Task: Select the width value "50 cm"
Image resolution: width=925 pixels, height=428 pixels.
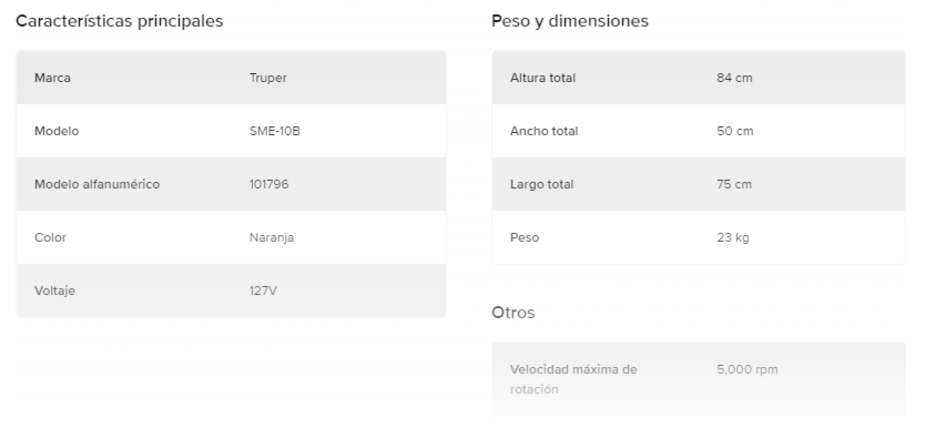Action: tap(734, 131)
